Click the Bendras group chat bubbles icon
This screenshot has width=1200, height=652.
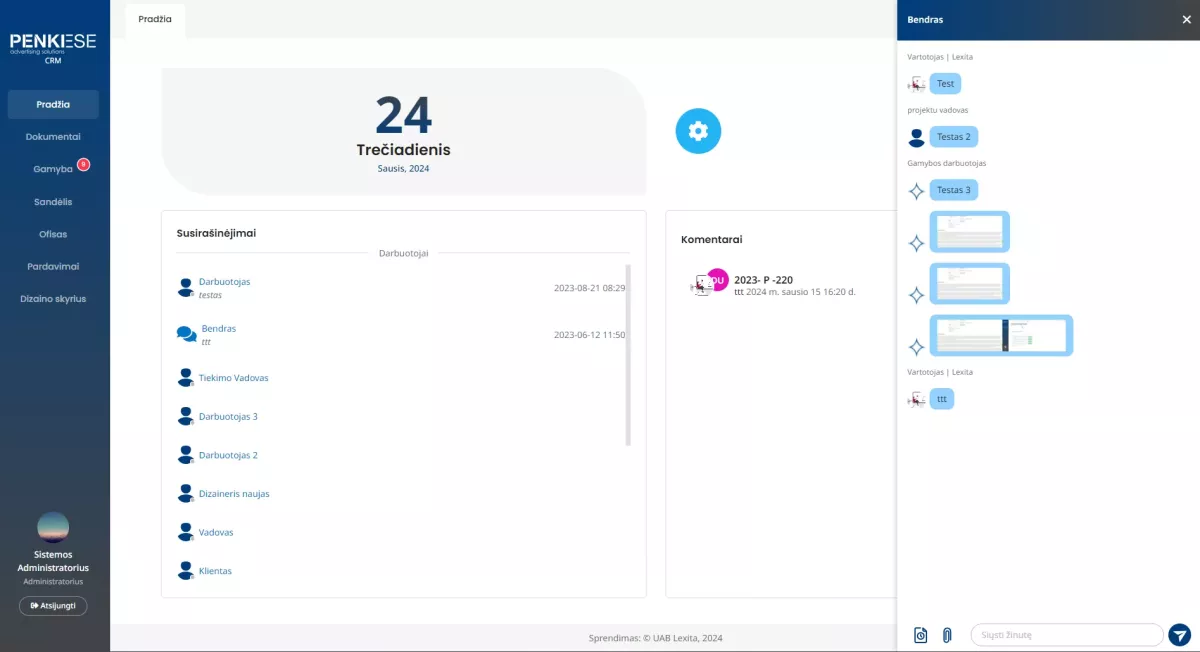click(186, 334)
